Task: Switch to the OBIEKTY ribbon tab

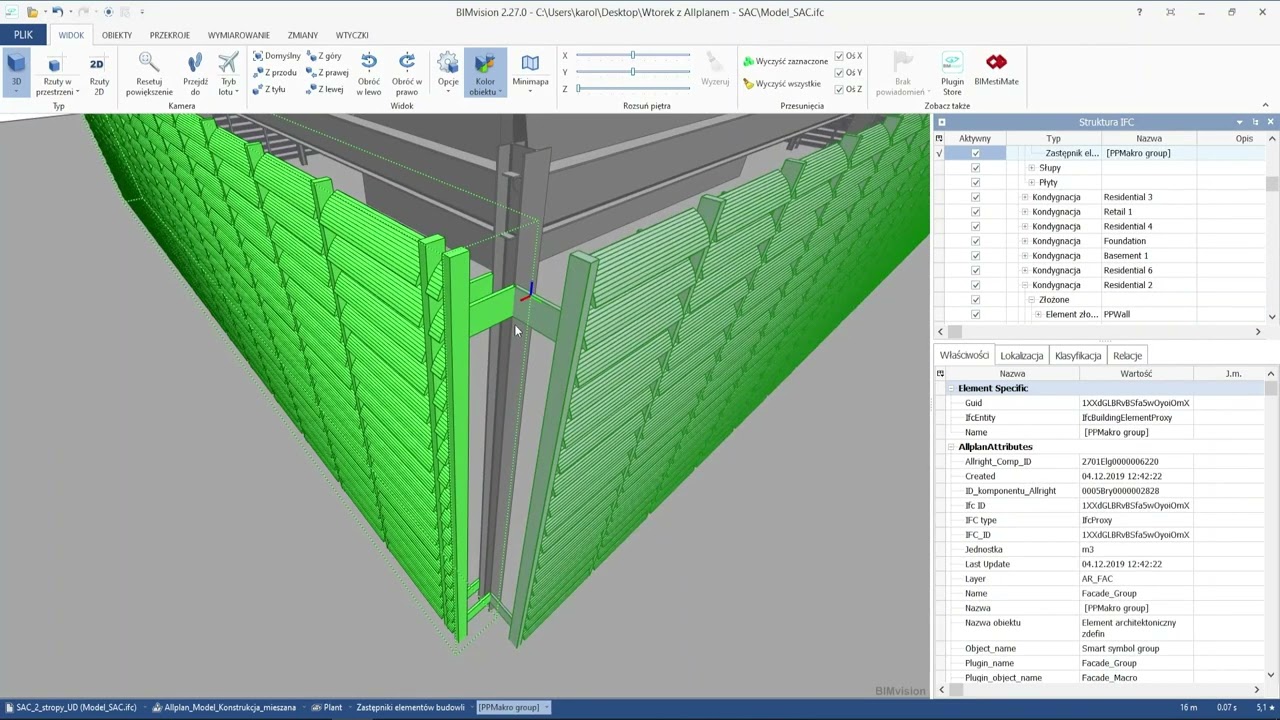Action: 117,35
